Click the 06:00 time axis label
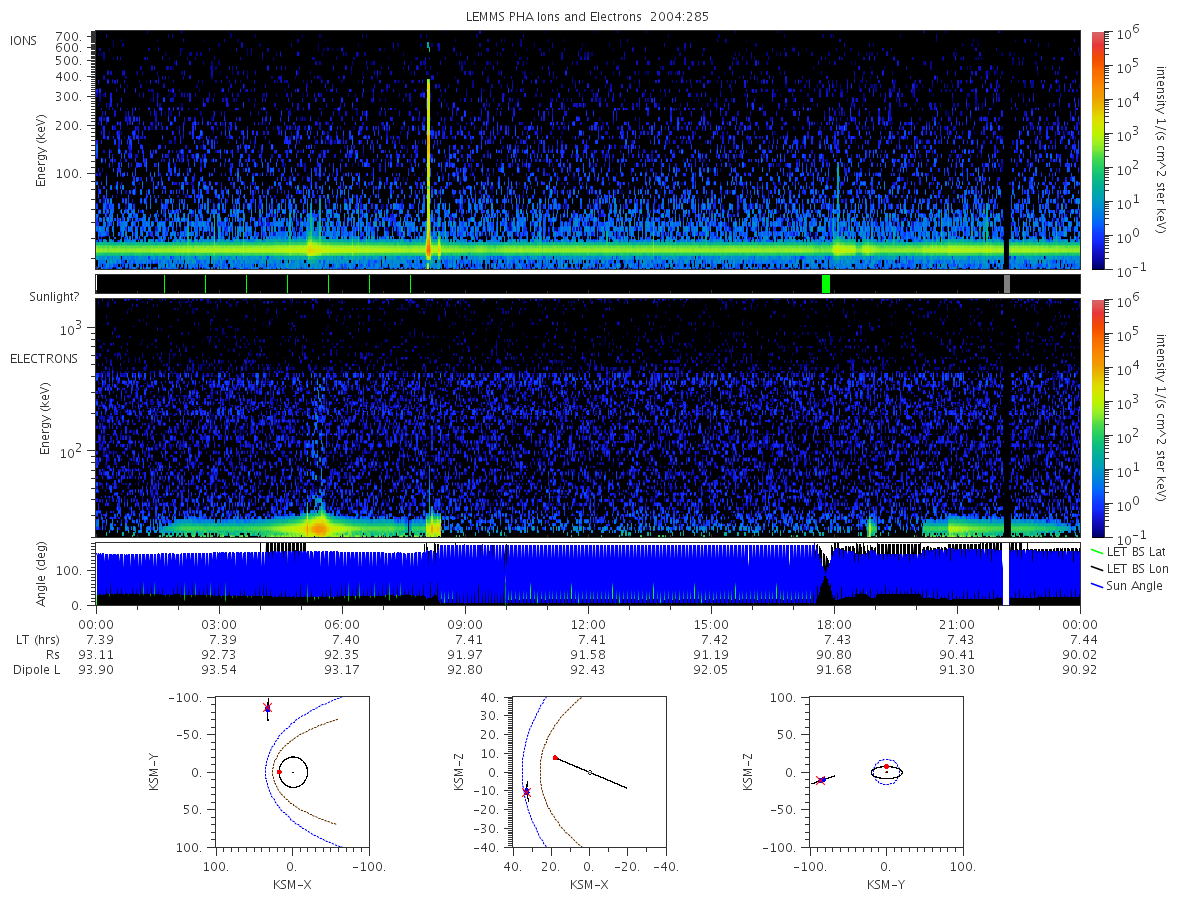1200x900 pixels. 342,624
